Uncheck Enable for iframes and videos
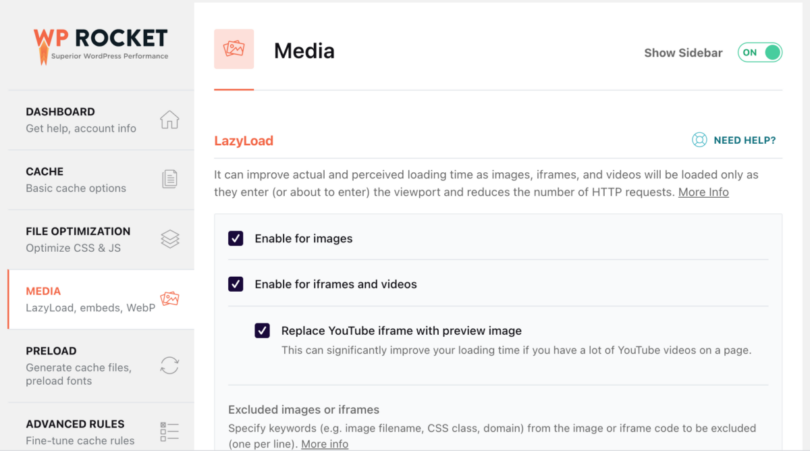Viewport: 810px width, 451px height. [x=236, y=284]
